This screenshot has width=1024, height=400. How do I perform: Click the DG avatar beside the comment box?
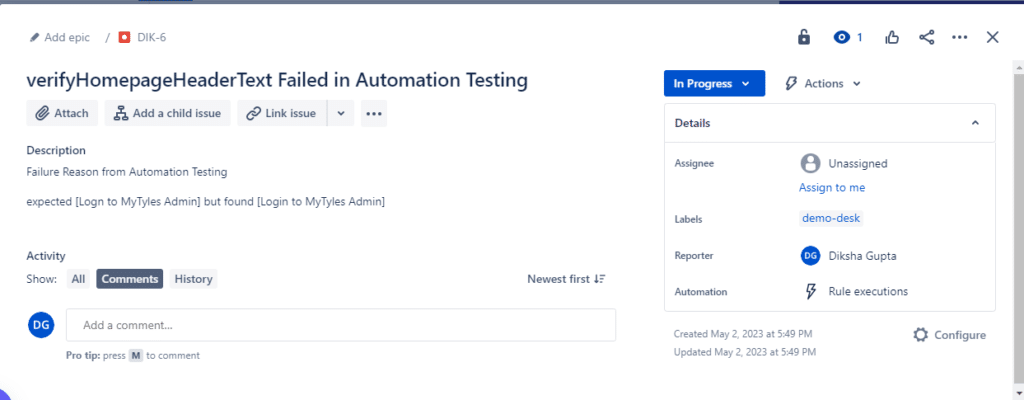pyautogui.click(x=41, y=325)
